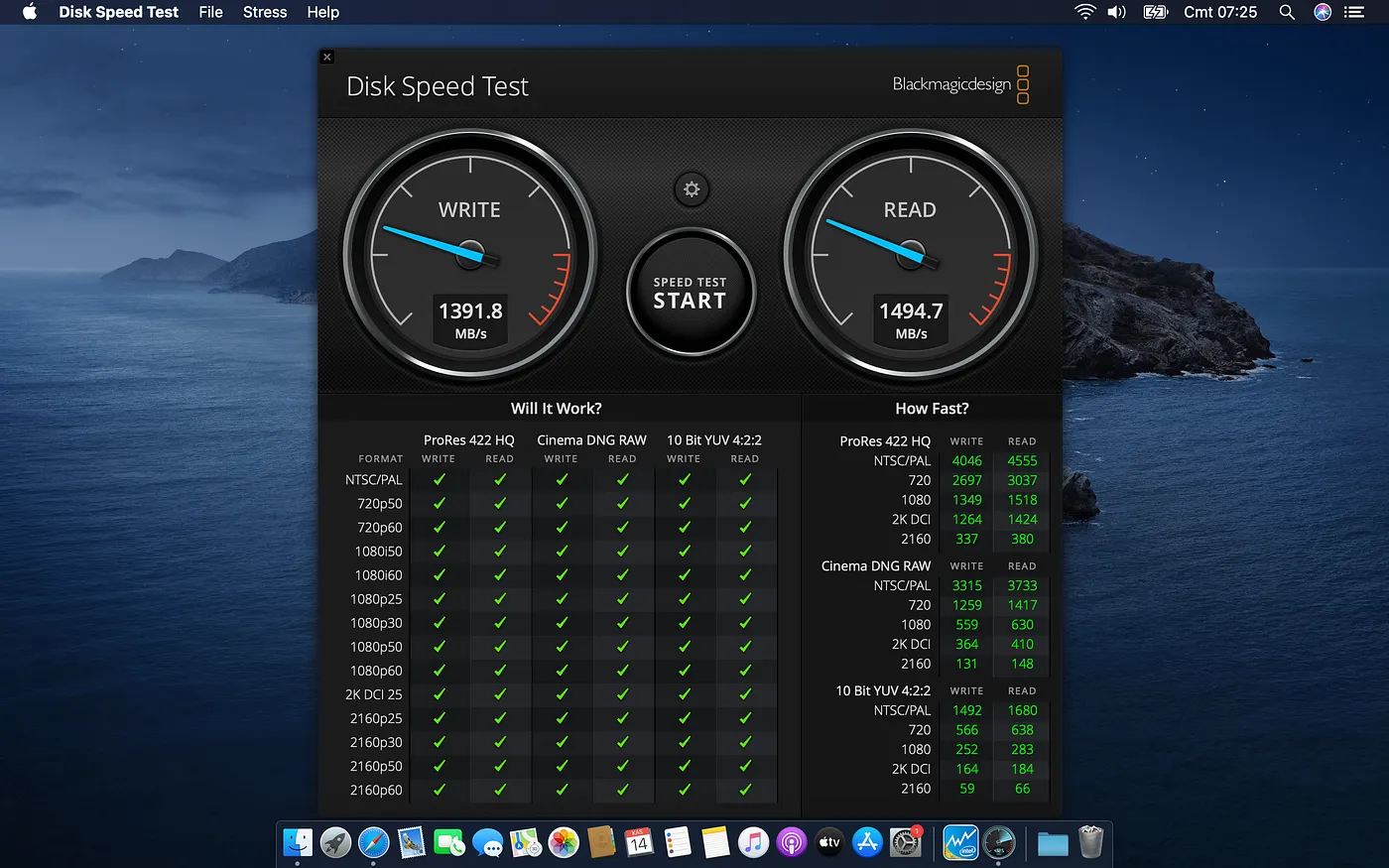Open Reminders from the Dock
The width and height of the screenshot is (1389, 868).
(678, 842)
